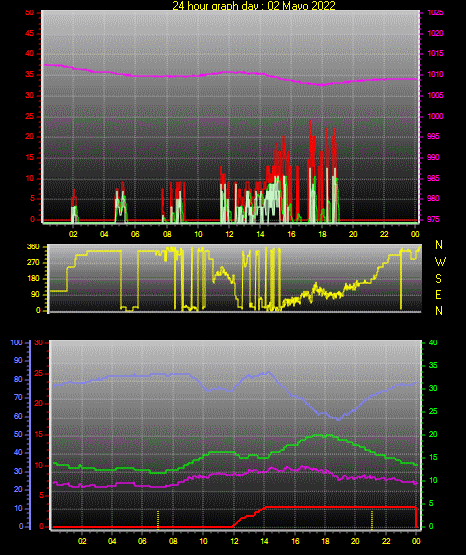Click the red rainfall plateau at 16 hours

[295, 507]
